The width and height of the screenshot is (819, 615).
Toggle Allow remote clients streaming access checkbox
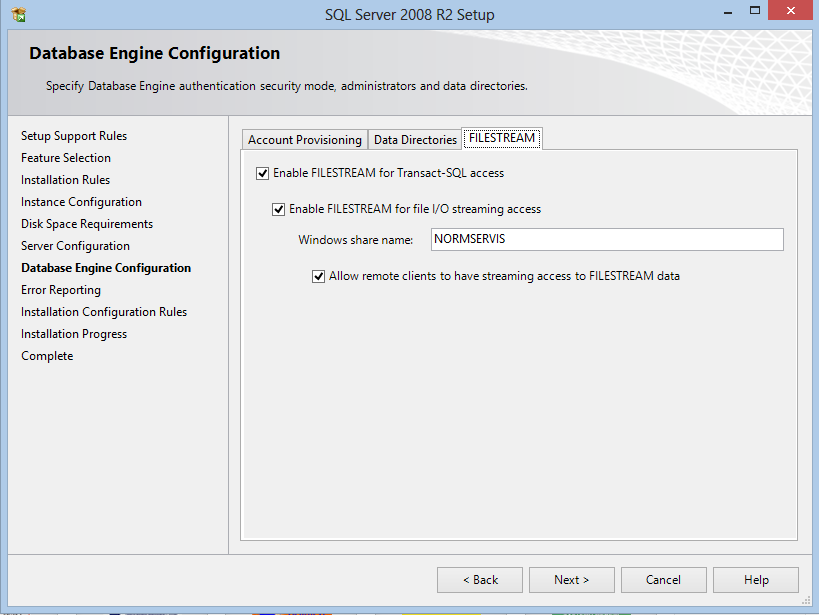pyautogui.click(x=319, y=276)
